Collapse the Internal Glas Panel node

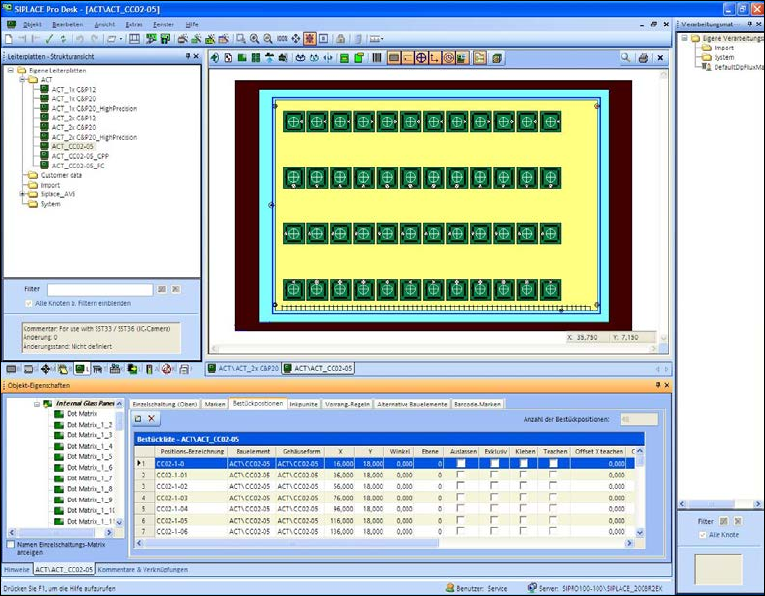(x=37, y=404)
